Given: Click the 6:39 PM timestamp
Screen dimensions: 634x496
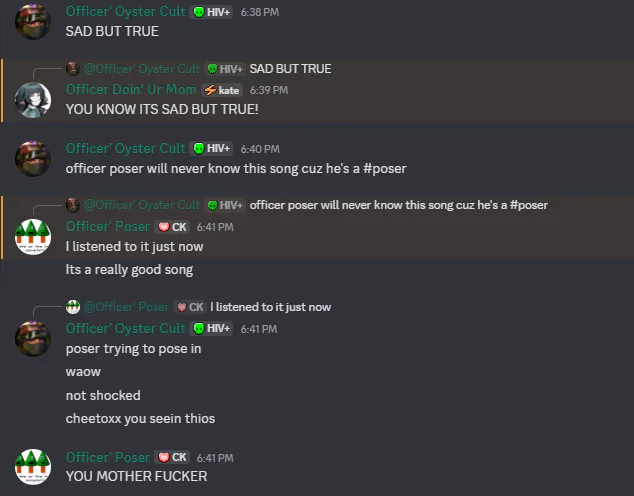Looking at the screenshot, I should 268,90.
